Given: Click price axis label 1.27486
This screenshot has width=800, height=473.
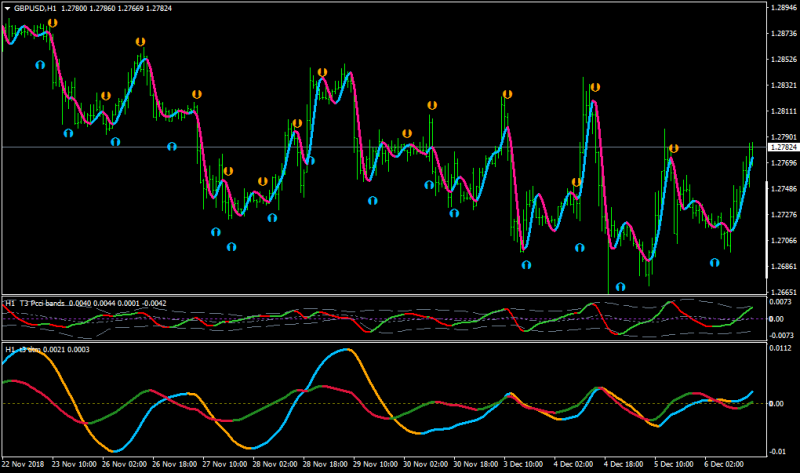Looking at the screenshot, I should pos(784,189).
